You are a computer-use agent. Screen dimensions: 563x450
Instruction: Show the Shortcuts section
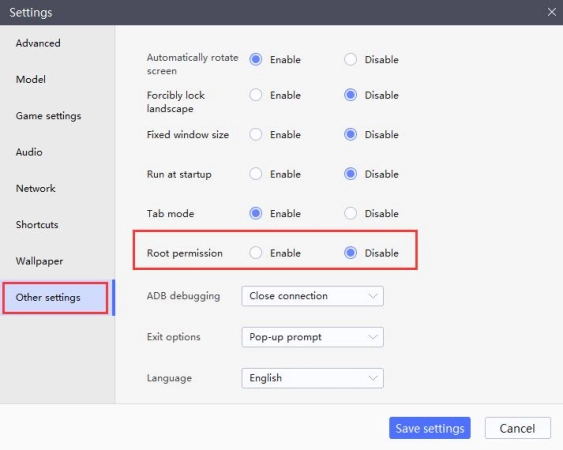pos(37,224)
